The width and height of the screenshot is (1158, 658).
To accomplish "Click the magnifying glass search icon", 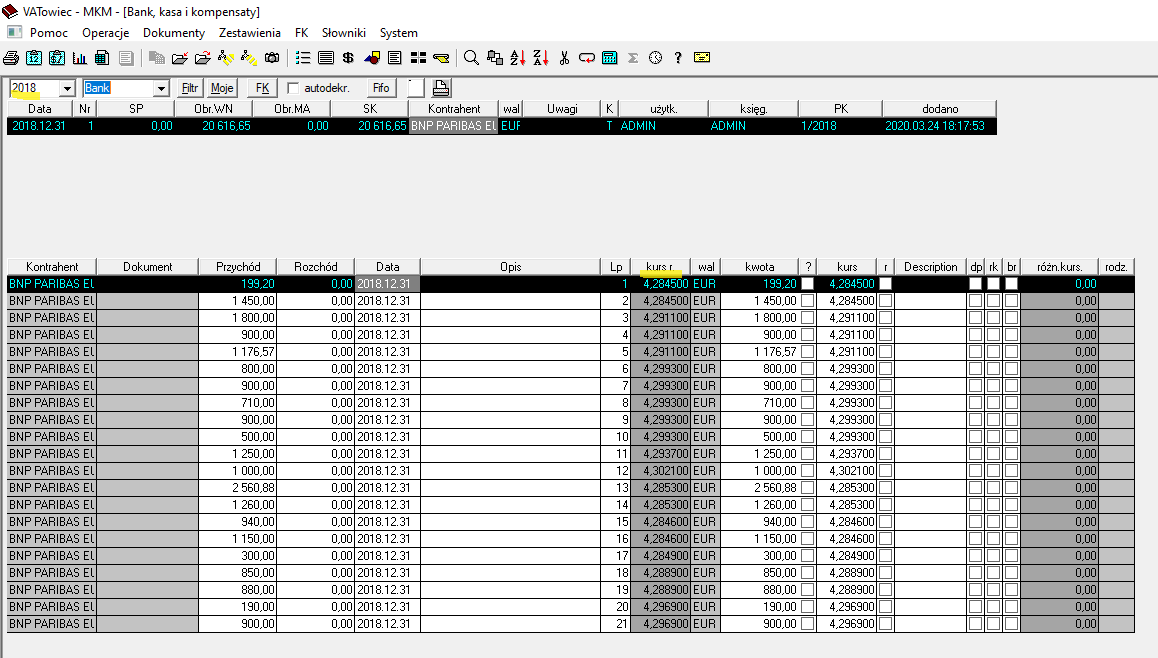I will coord(471,58).
